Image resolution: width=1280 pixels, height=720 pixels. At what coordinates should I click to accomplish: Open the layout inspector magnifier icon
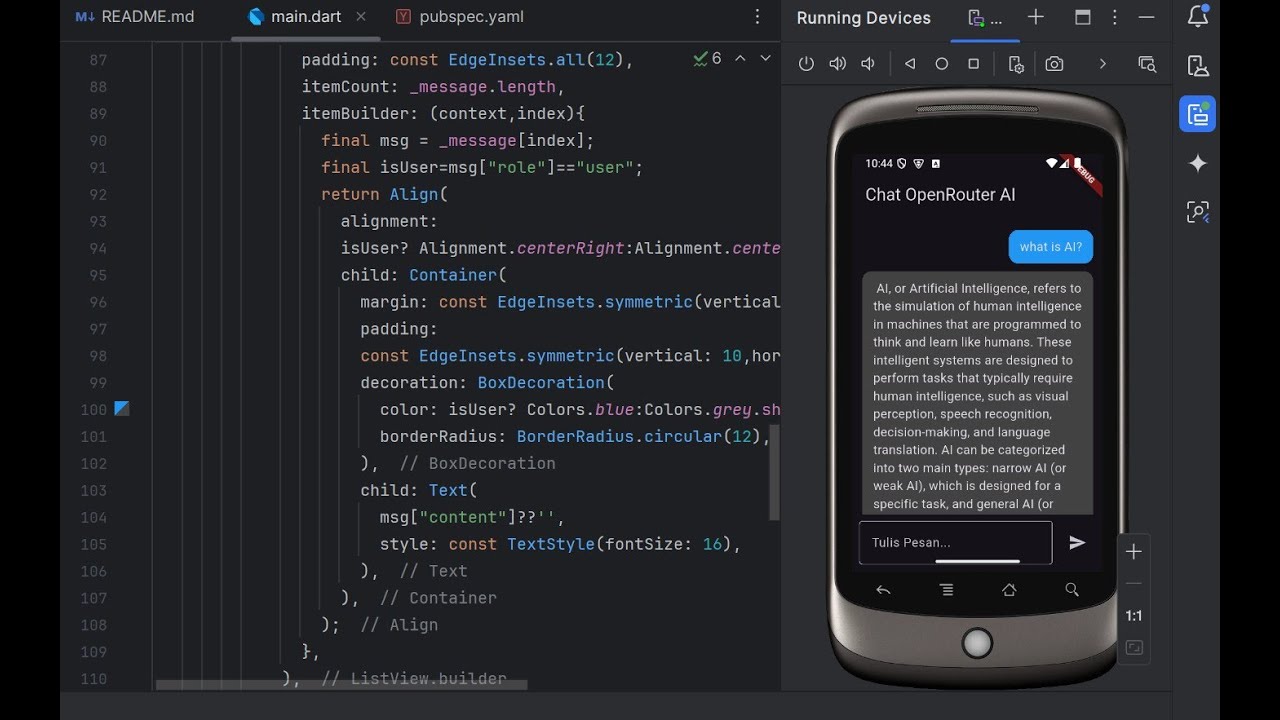point(1147,64)
